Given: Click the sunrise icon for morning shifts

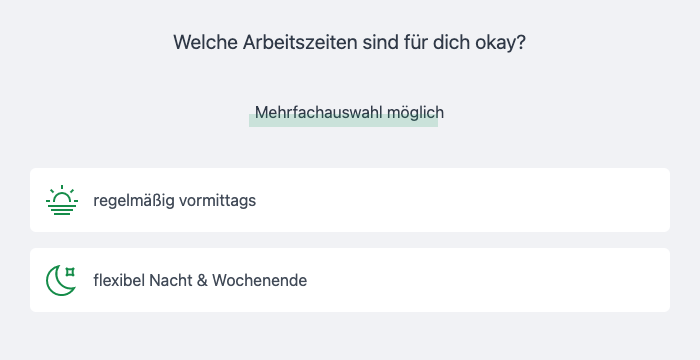Looking at the screenshot, I should pos(62,200).
